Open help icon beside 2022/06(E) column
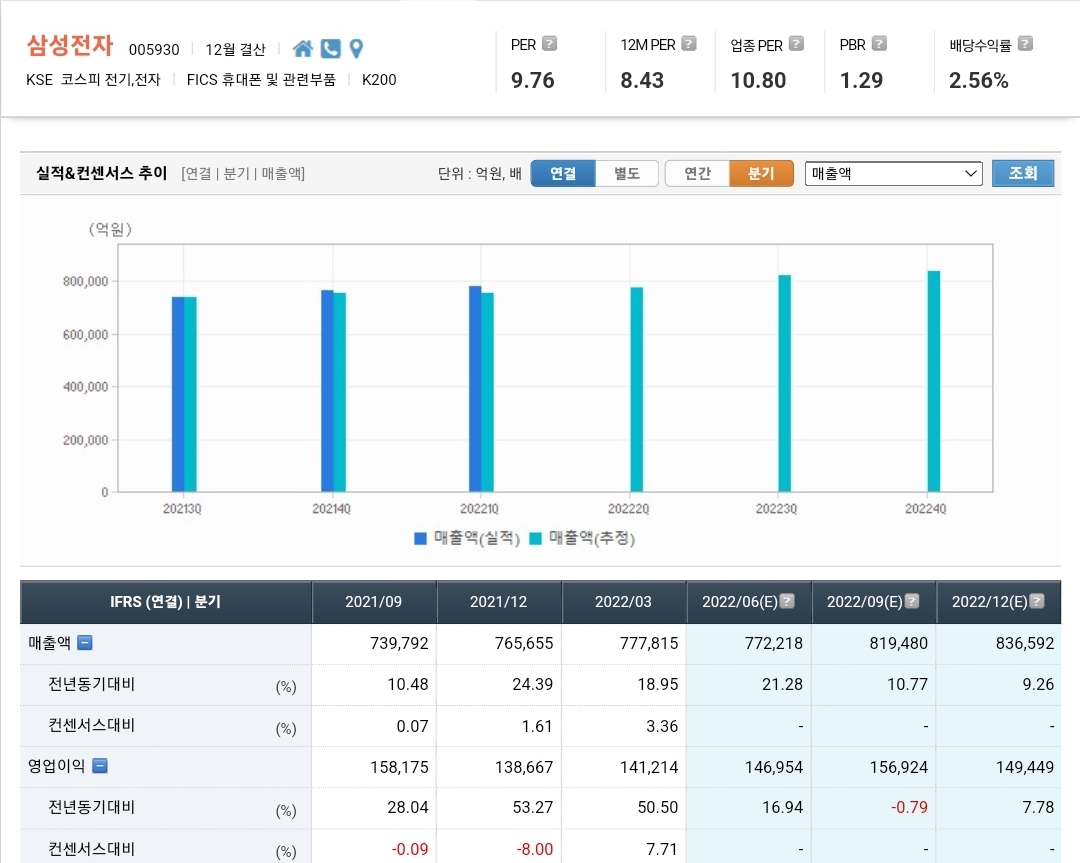This screenshot has height=863, width=1080. point(787,601)
